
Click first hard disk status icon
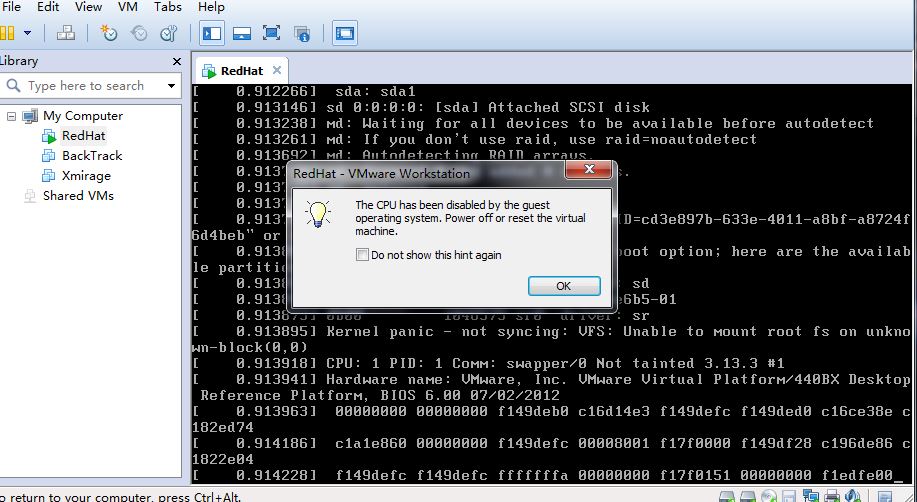(726, 497)
